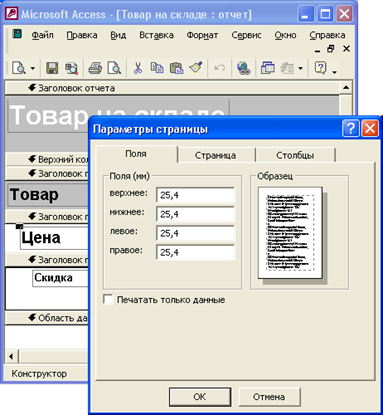Click the Save icon in toolbar
This screenshot has width=383, height=415.
coord(52,68)
